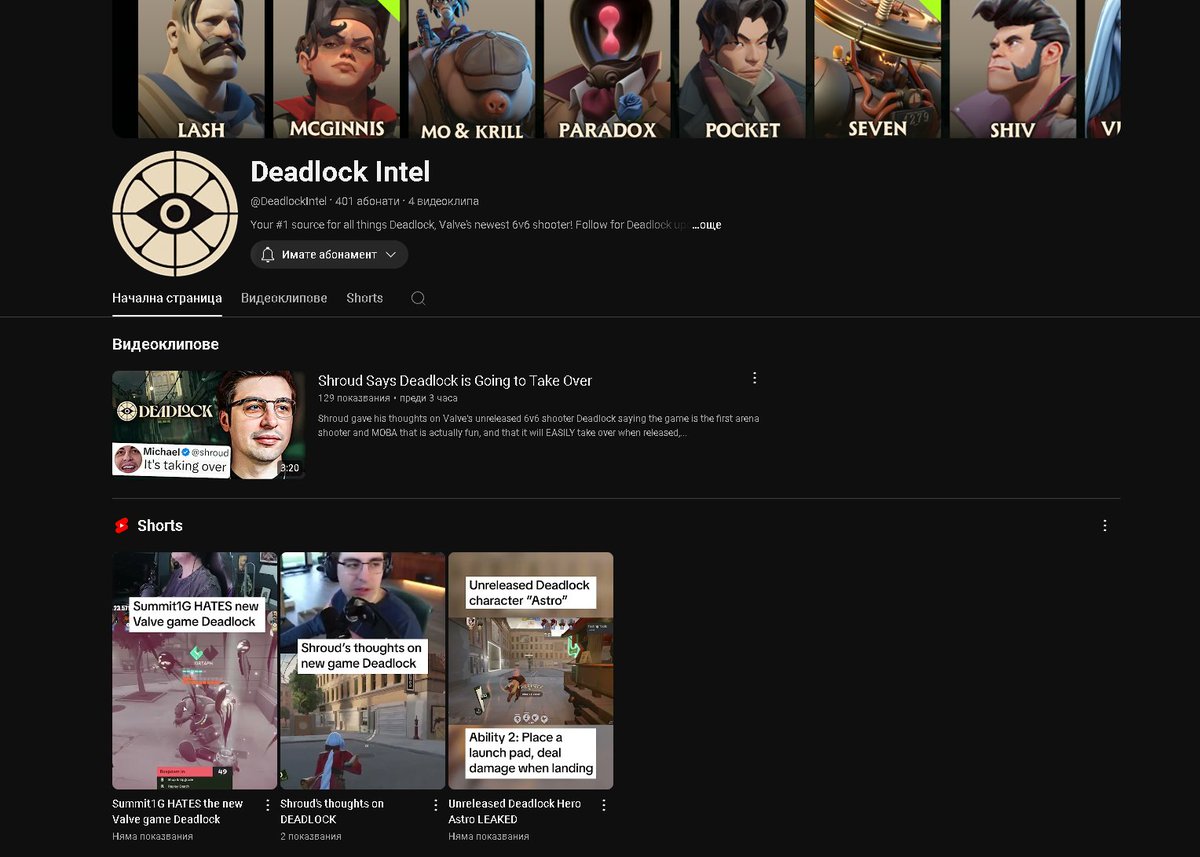
Task: Click the Summit1G HATES short title
Action: click(x=178, y=812)
